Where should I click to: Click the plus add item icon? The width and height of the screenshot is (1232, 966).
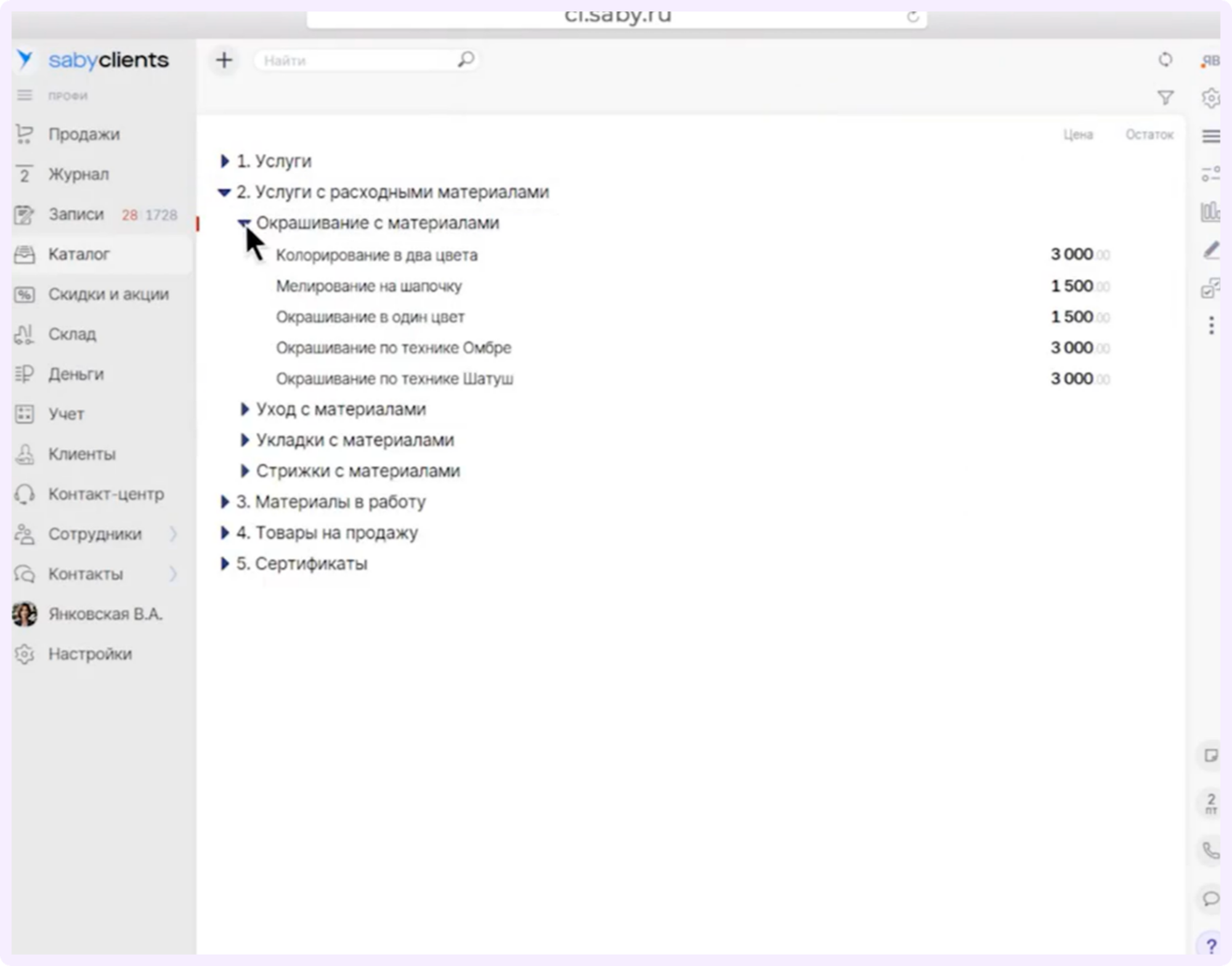pyautogui.click(x=224, y=60)
